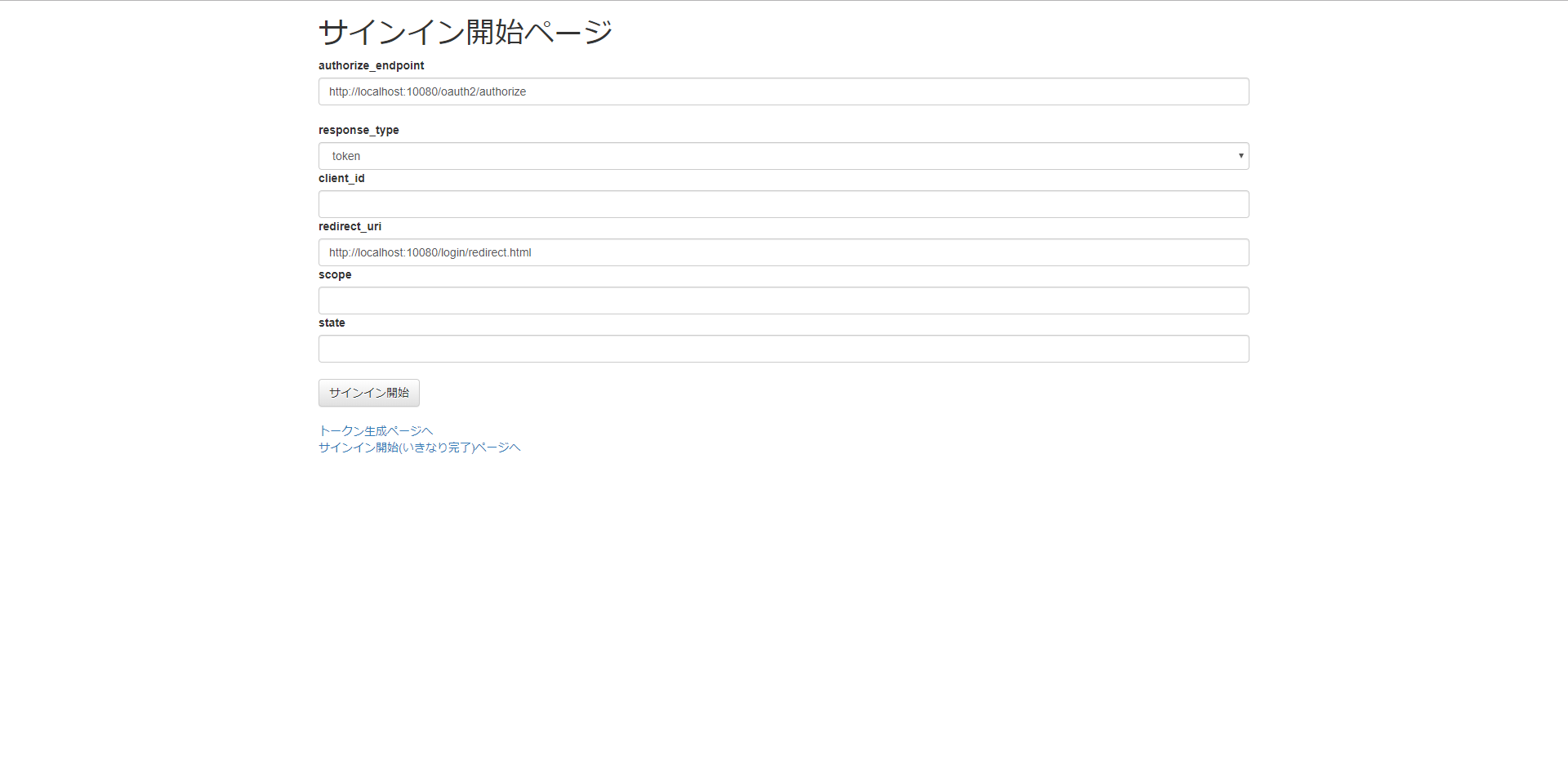Screen dimensions: 1568x766
Task: Open the サインイン開始(いきなり完了)ページへ link
Action: 420,448
